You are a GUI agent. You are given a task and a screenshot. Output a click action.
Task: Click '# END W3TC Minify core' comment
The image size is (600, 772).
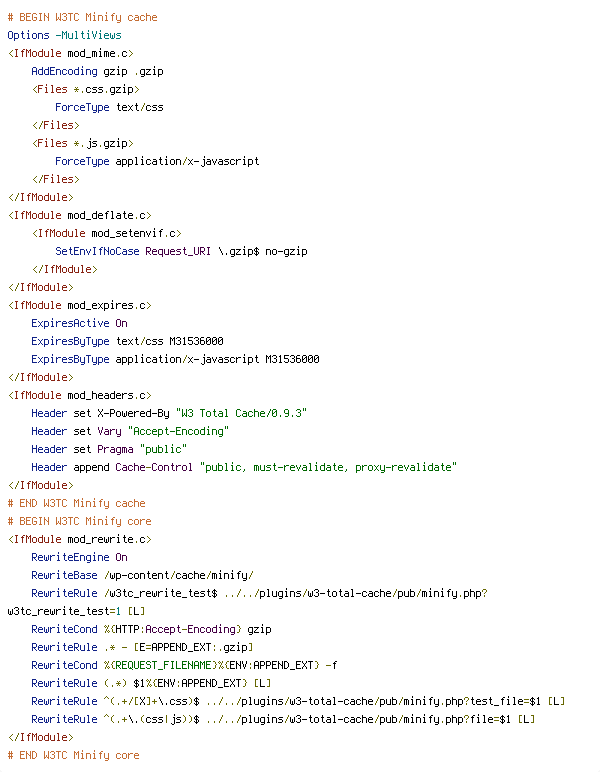pos(73,755)
